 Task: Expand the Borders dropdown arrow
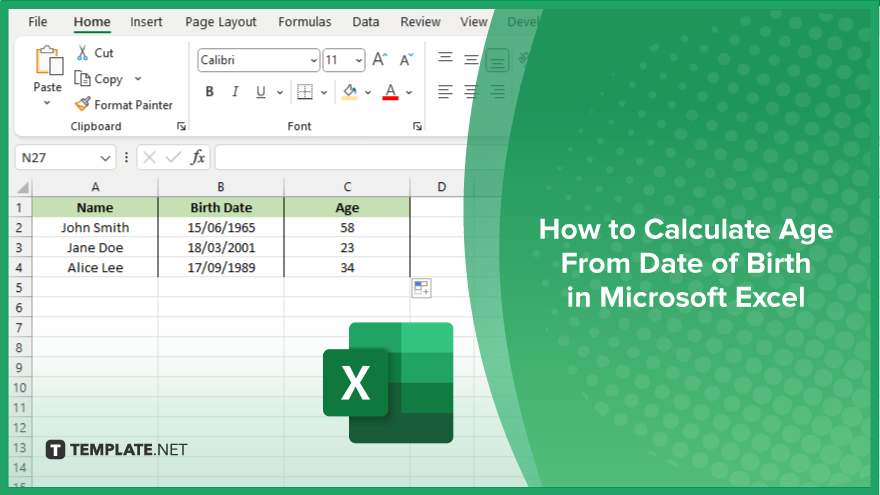pyautogui.click(x=324, y=92)
